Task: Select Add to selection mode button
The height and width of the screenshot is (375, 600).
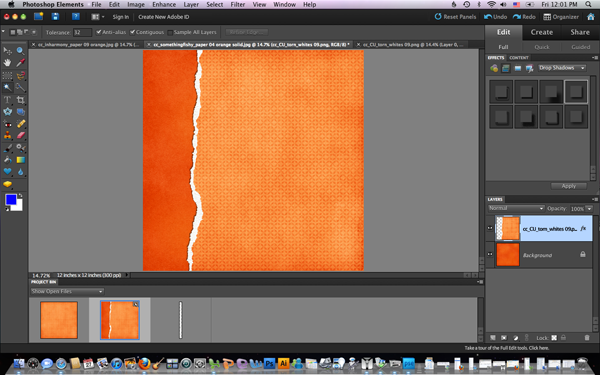Action: click(x=20, y=32)
